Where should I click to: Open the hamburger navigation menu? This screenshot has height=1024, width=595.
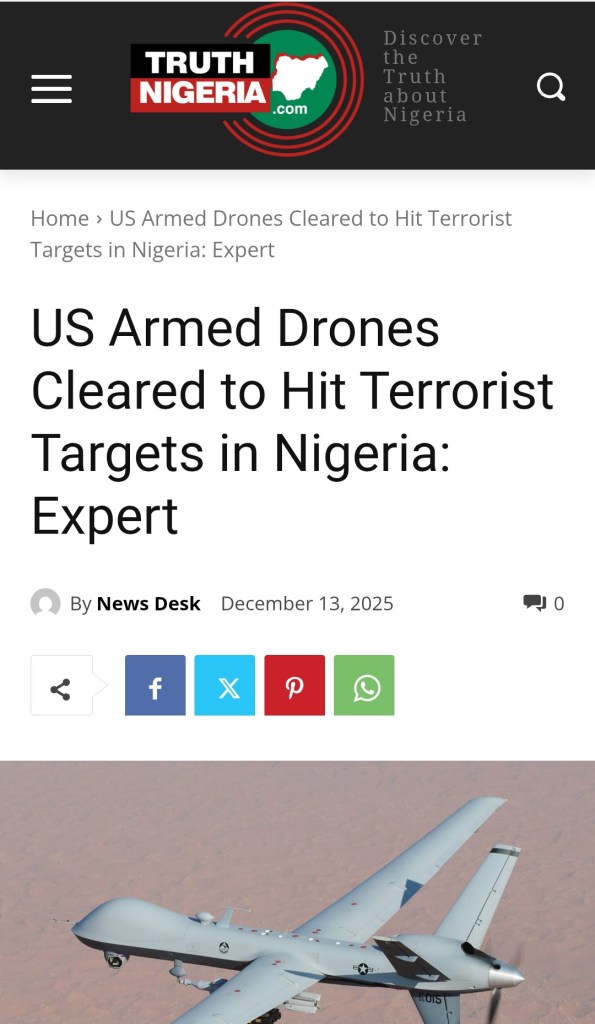(x=52, y=88)
